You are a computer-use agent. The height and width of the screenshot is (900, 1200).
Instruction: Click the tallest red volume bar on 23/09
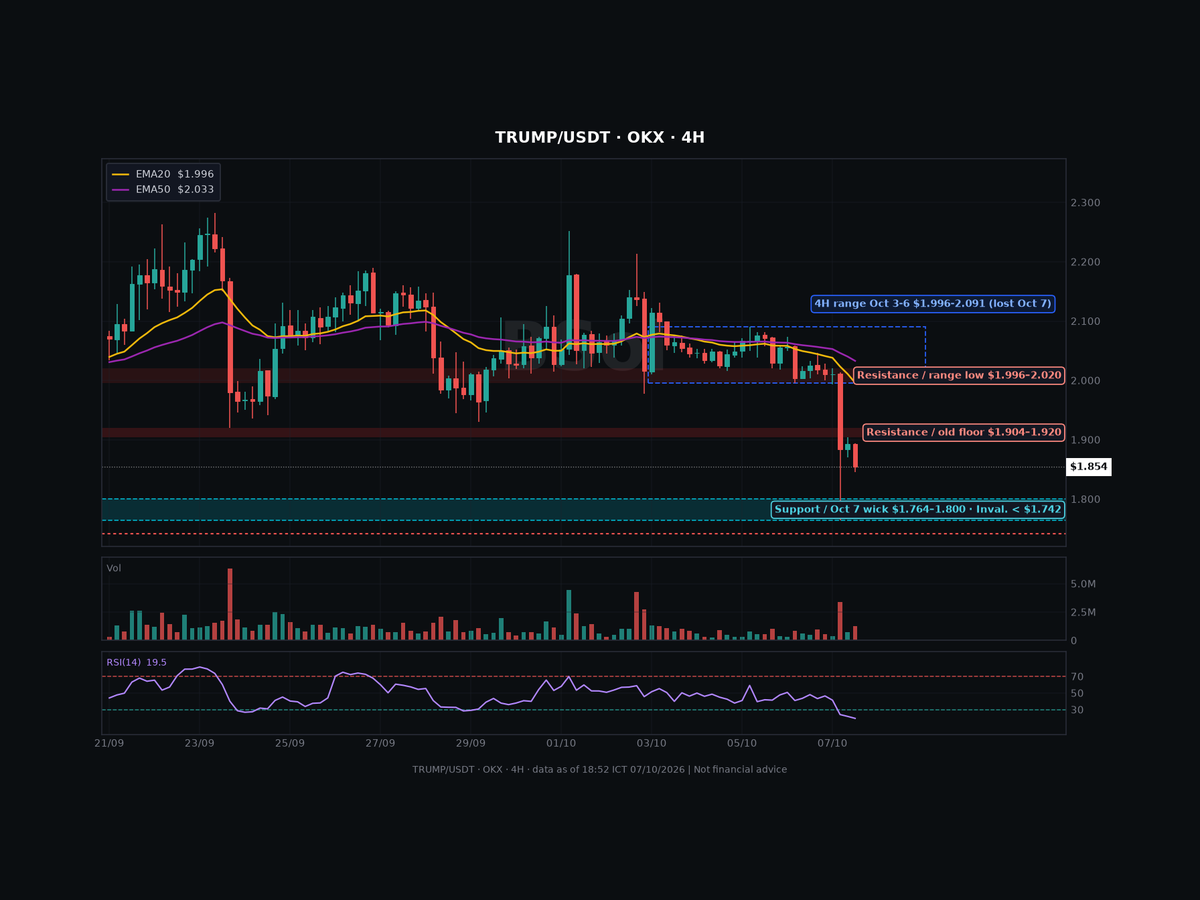230,604
